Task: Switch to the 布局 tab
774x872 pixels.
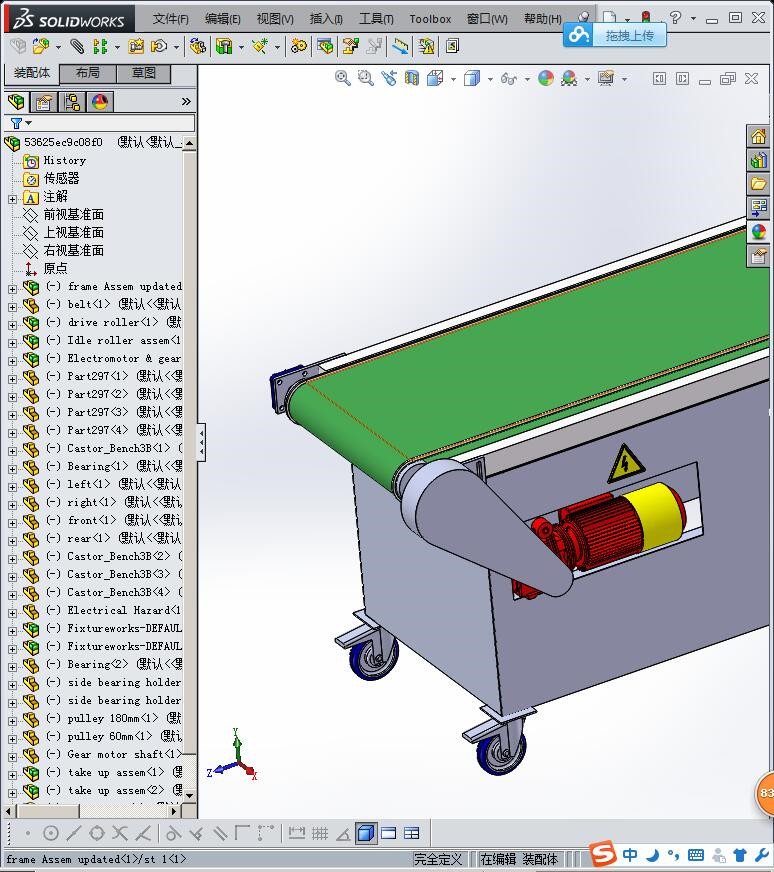Action: (88, 73)
